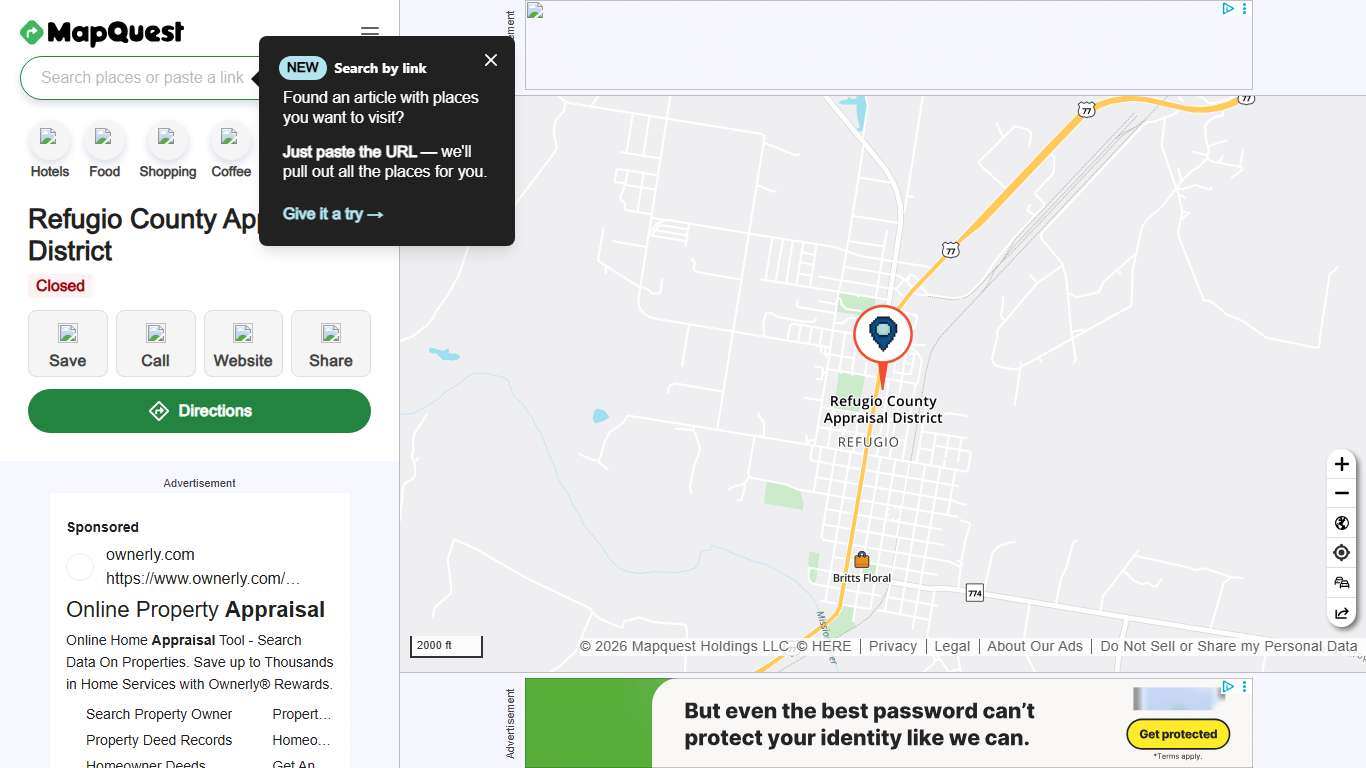
Task: Get Directions to the appraisal district
Action: (x=199, y=411)
